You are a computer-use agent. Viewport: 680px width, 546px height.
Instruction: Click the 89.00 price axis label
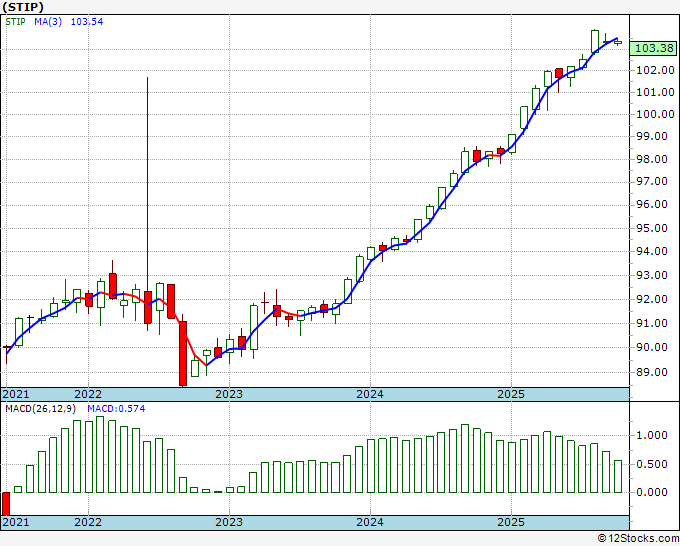(651, 372)
